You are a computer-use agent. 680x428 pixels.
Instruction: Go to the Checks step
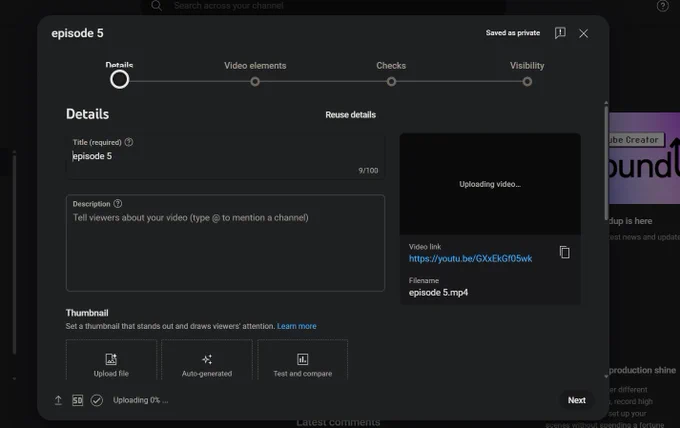(x=391, y=81)
